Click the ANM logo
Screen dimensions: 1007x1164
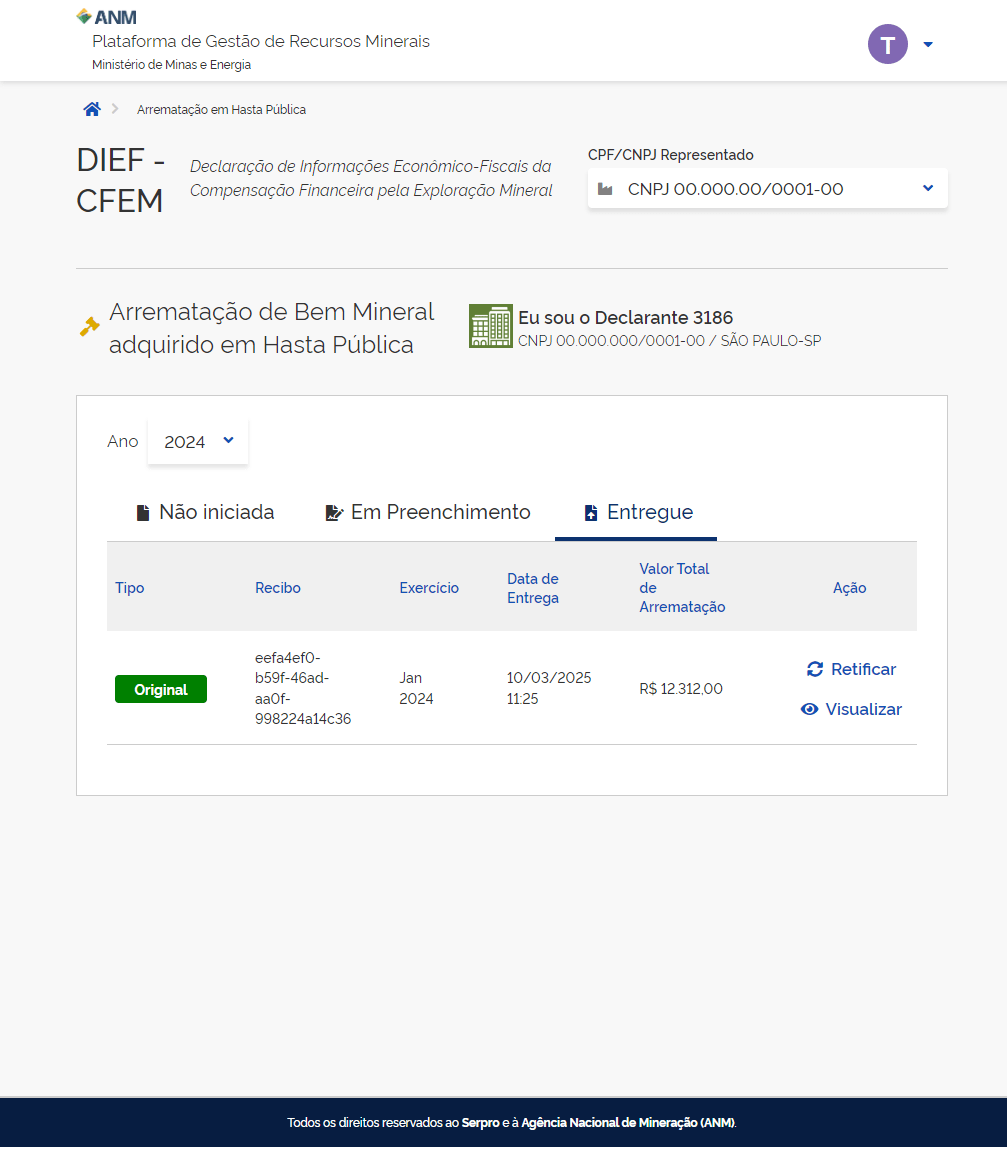pyautogui.click(x=106, y=17)
